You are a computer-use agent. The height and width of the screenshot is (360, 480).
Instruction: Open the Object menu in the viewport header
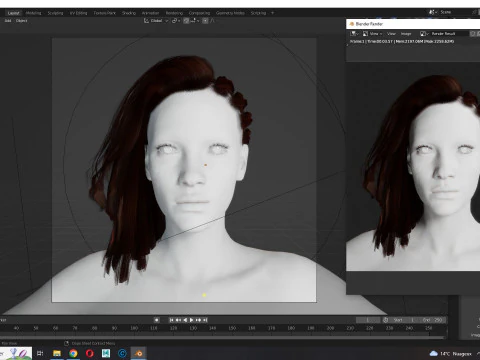[x=22, y=21]
